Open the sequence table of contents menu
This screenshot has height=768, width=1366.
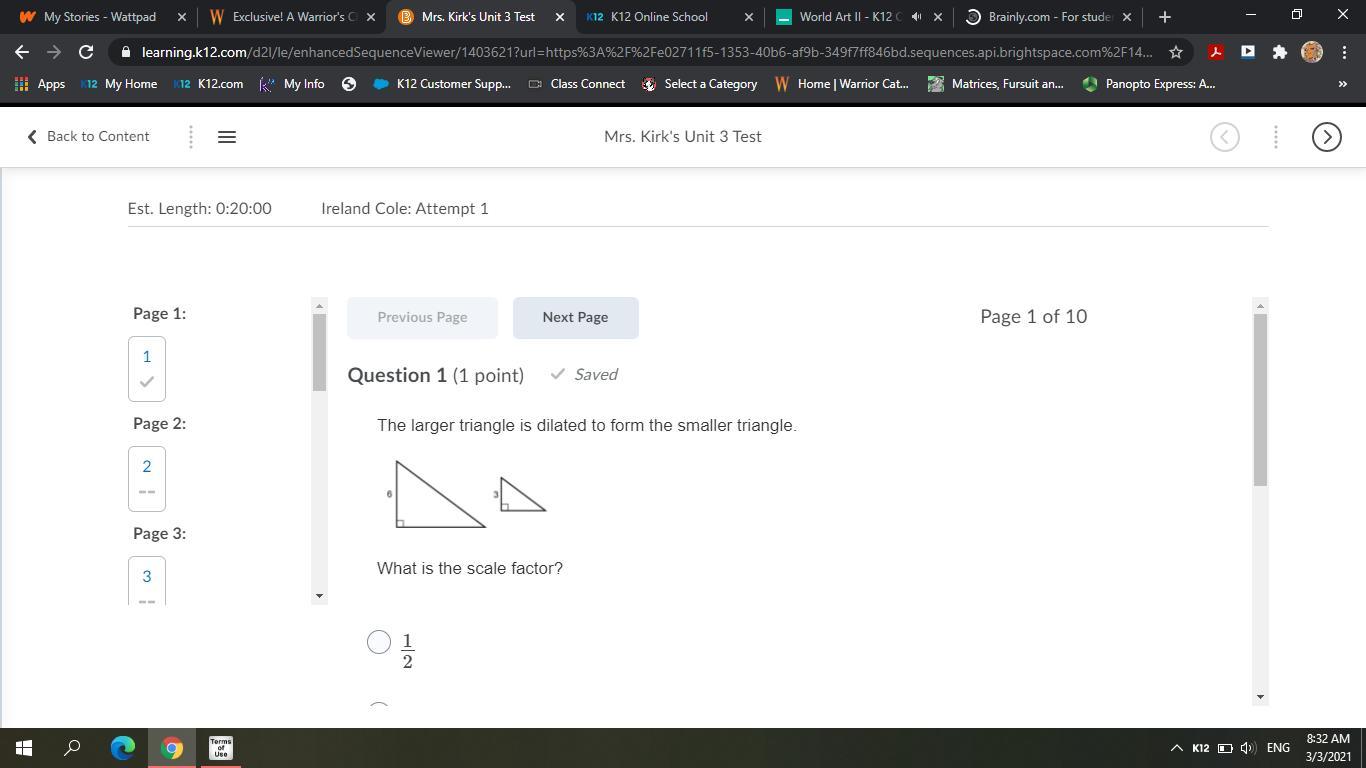pos(227,137)
